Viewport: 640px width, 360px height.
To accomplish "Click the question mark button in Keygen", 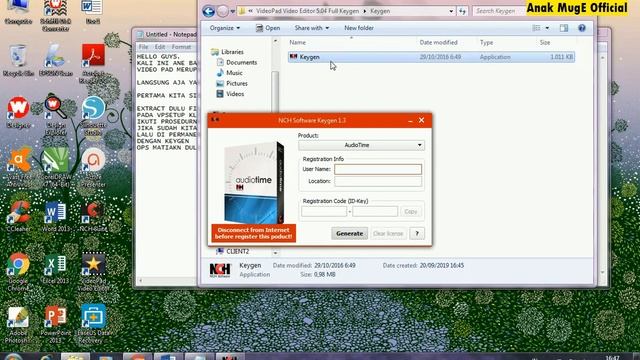I will click(417, 233).
